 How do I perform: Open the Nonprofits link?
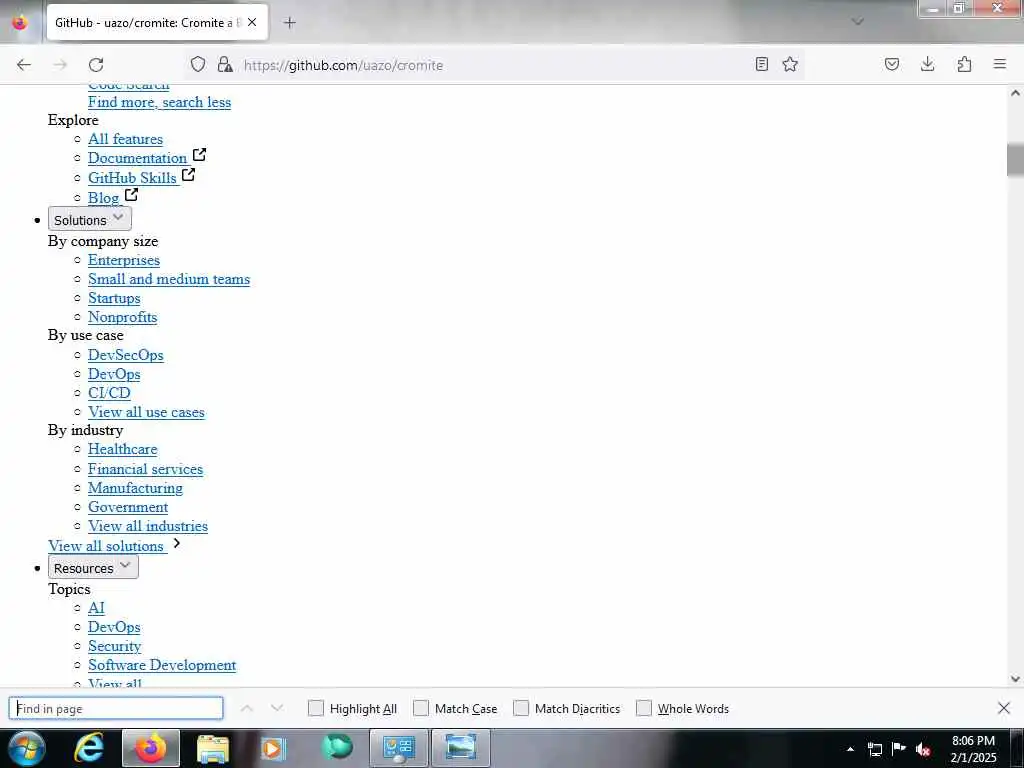pos(123,317)
